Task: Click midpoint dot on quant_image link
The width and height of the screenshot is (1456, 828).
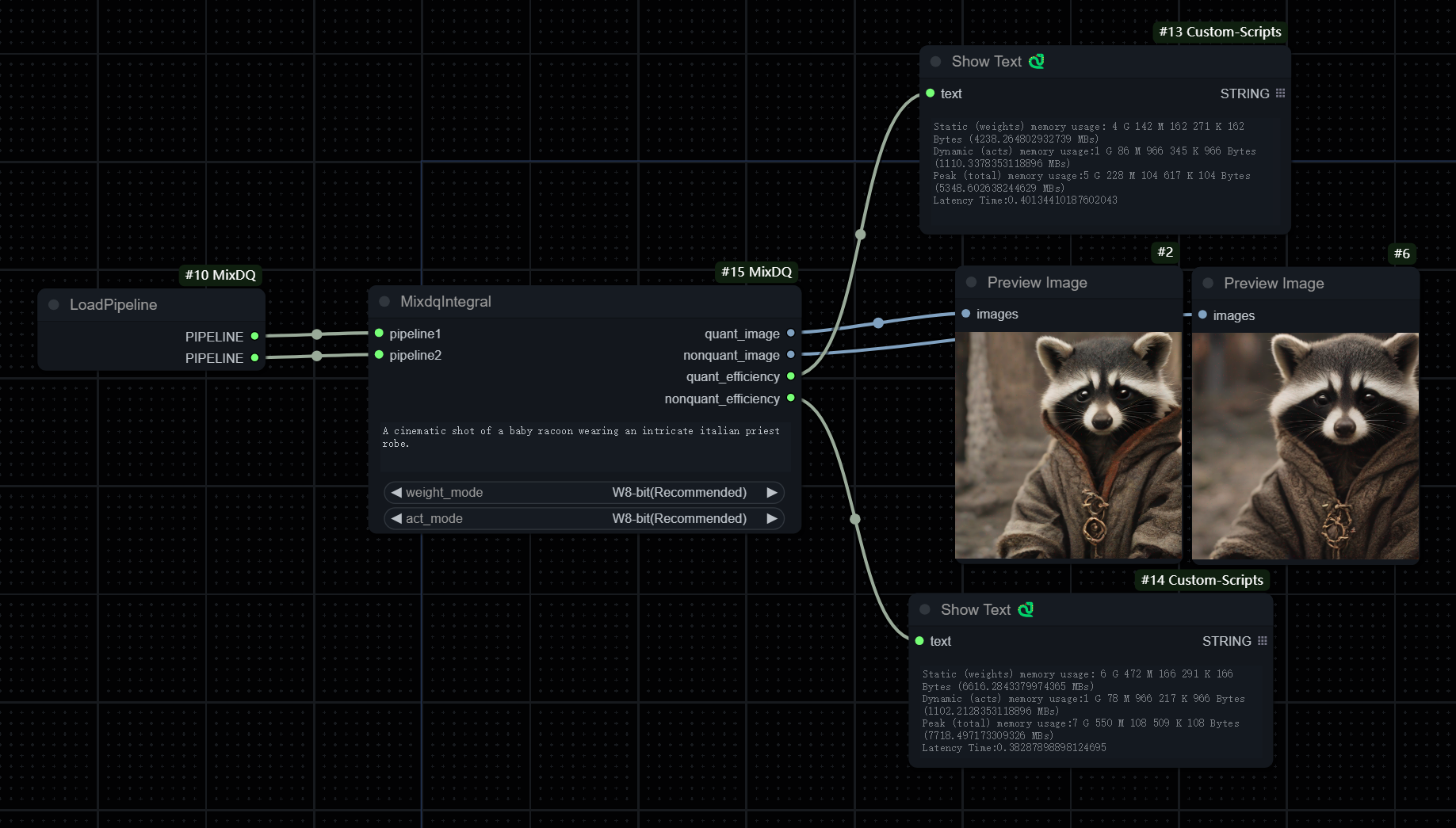Action: [x=878, y=323]
